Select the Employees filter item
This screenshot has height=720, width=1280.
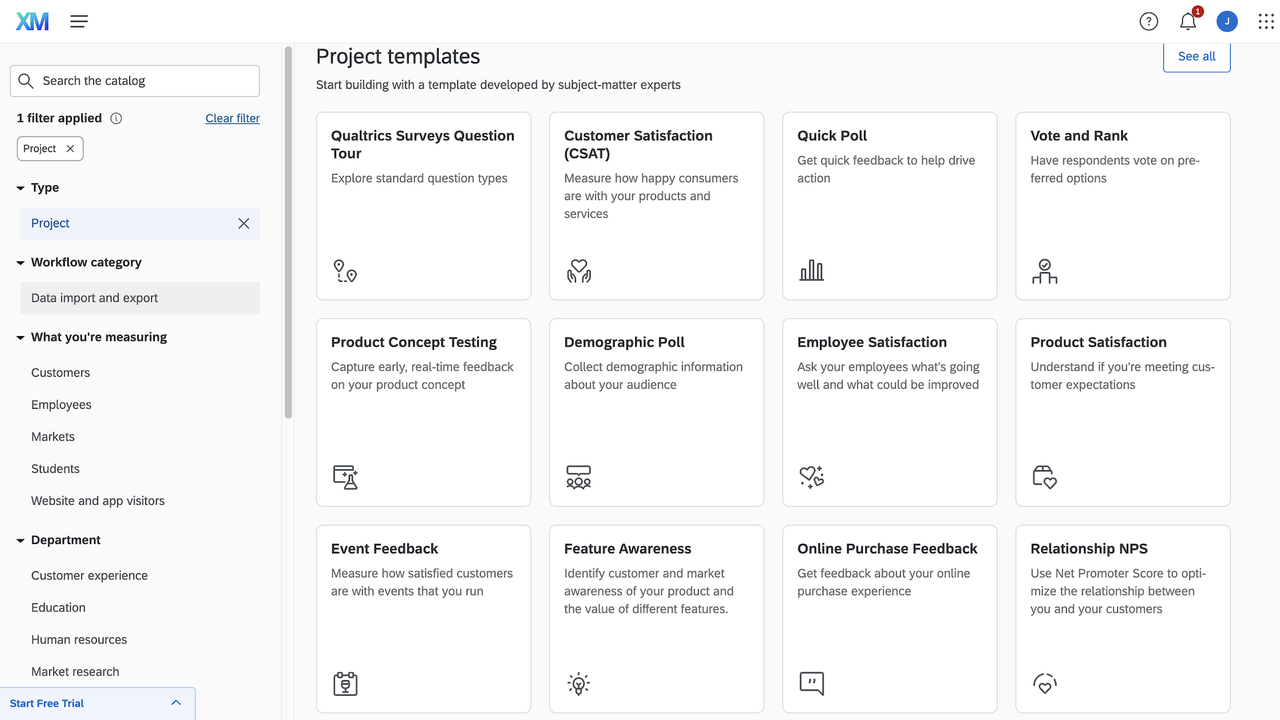click(61, 405)
